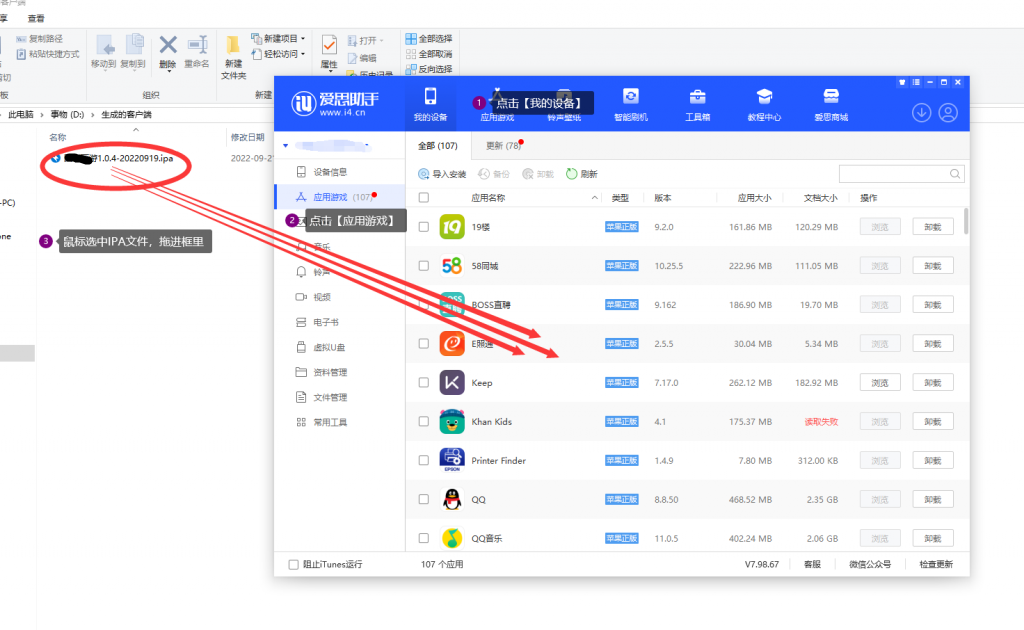Select 虚拟U盘 in the sidebar
Image resolution: width=1024 pixels, height=630 pixels.
[340, 347]
